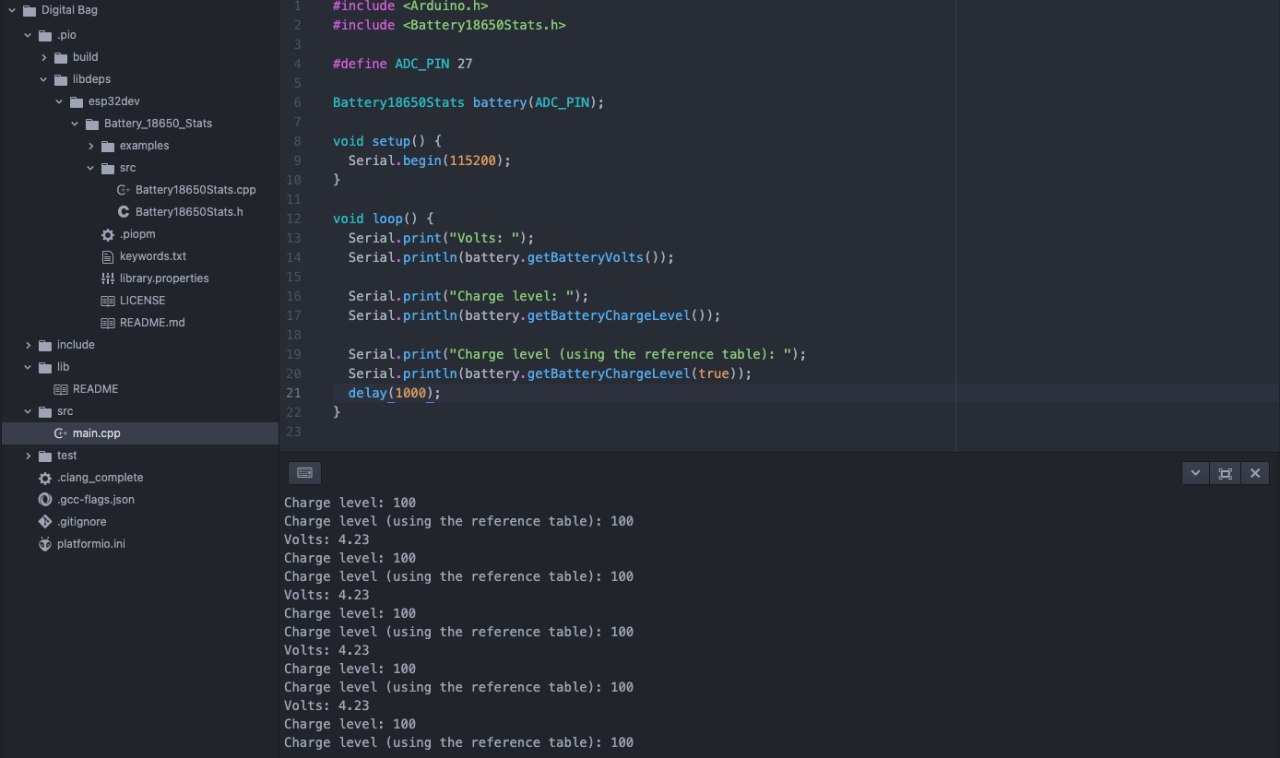Screen dimensions: 1280x758
Task: Expand the build folder
Action: coord(85,57)
